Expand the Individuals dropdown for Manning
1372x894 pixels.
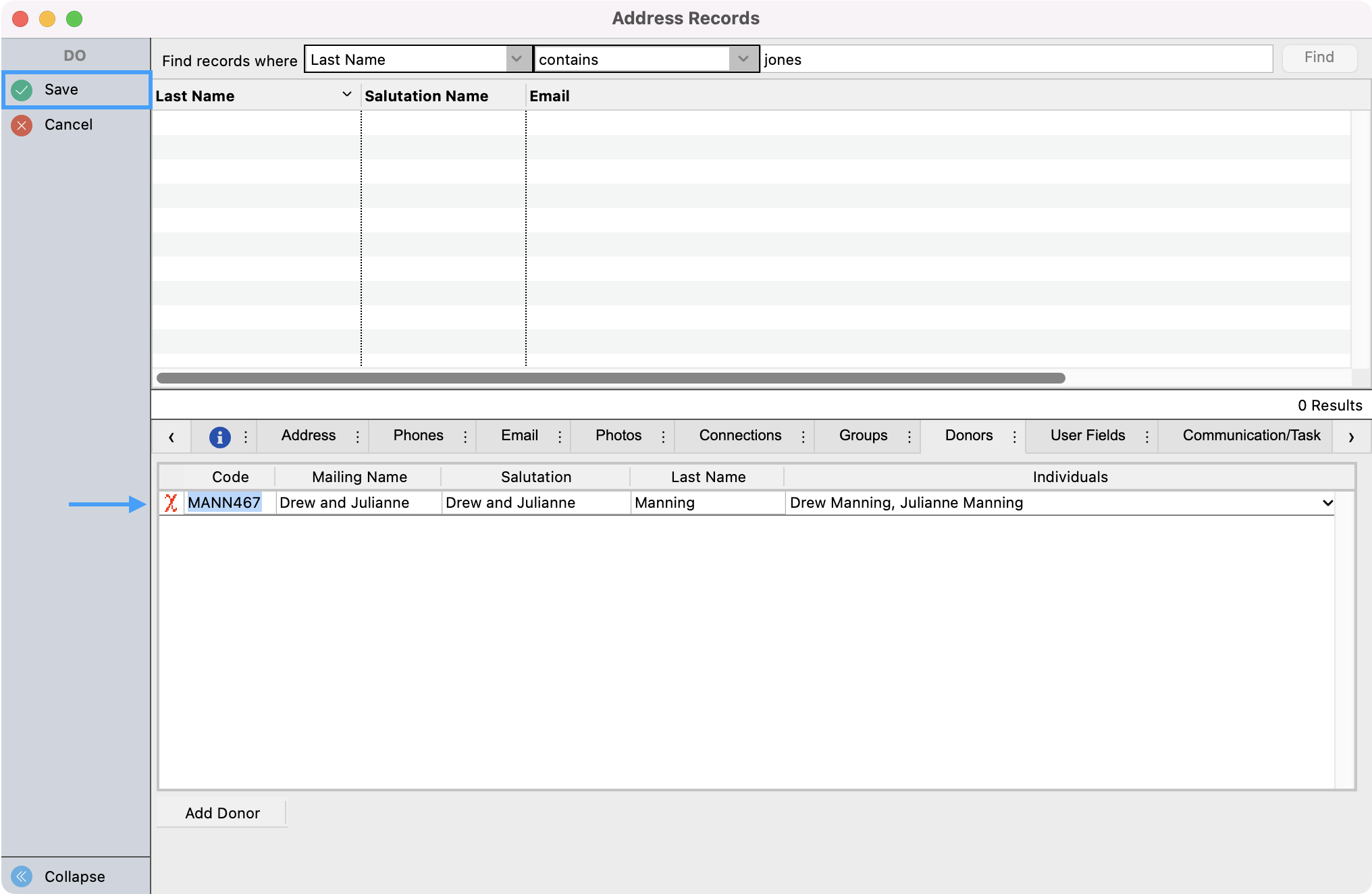1327,503
